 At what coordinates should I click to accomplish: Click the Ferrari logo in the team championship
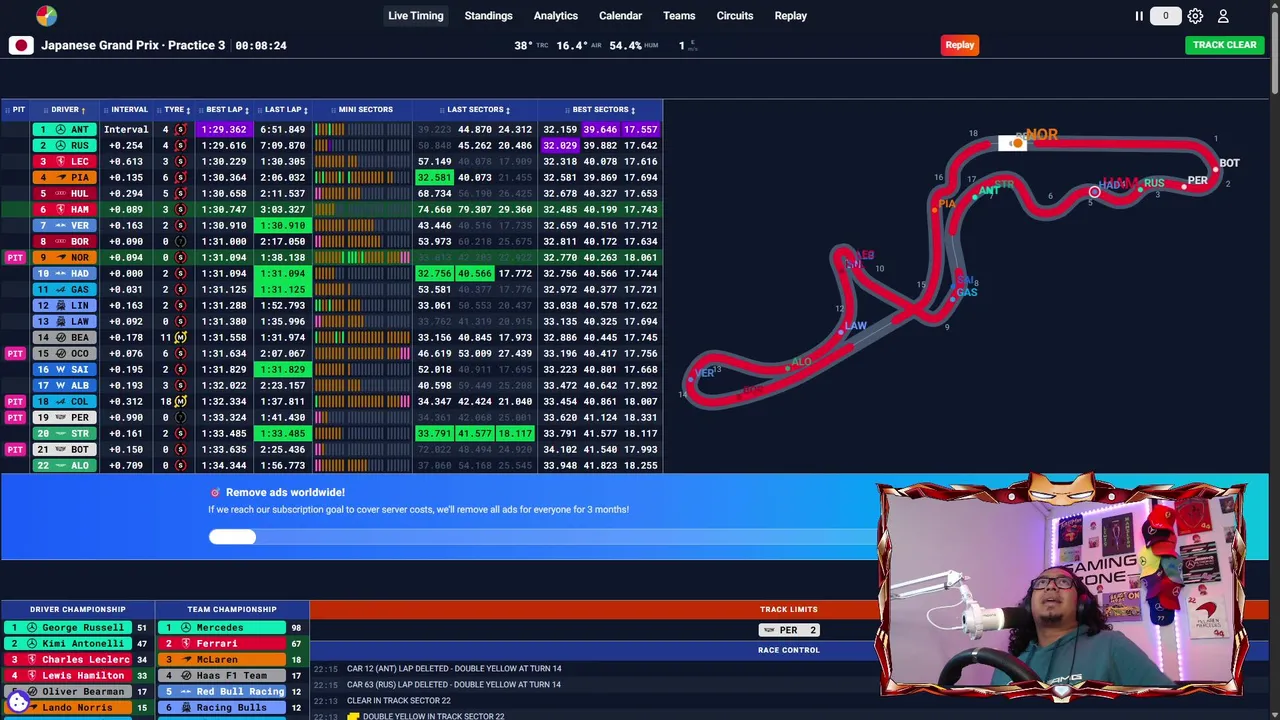pyautogui.click(x=185, y=643)
